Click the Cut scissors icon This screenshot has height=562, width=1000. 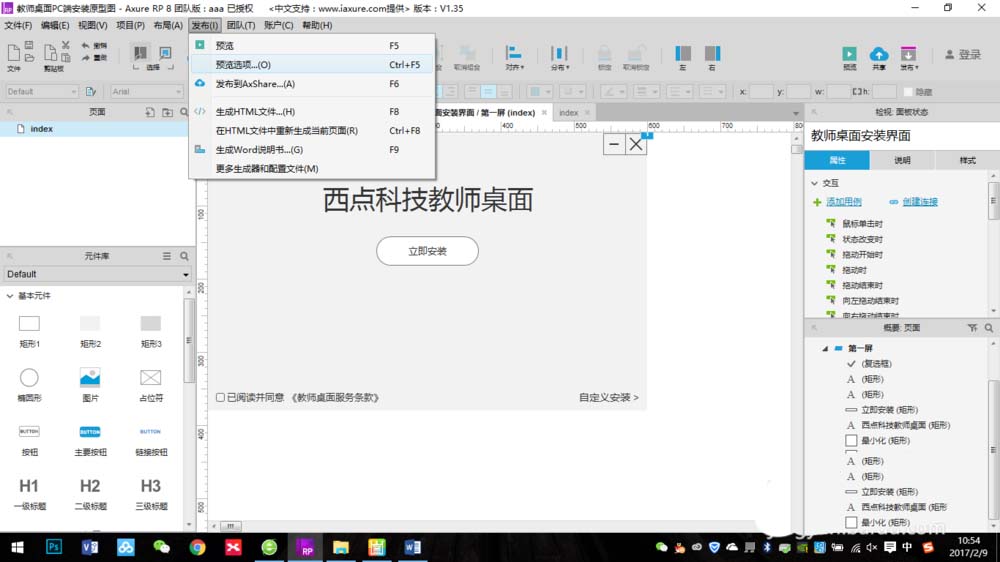click(x=66, y=45)
